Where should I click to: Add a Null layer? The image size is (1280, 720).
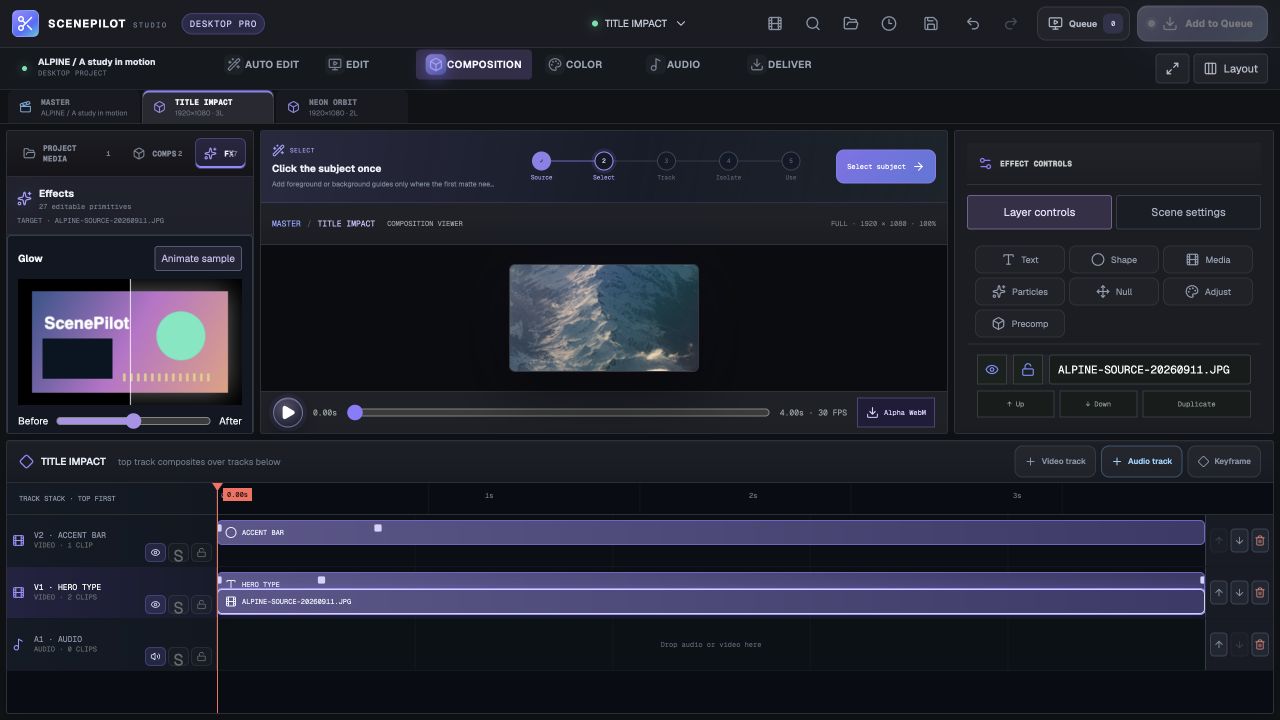[1113, 291]
